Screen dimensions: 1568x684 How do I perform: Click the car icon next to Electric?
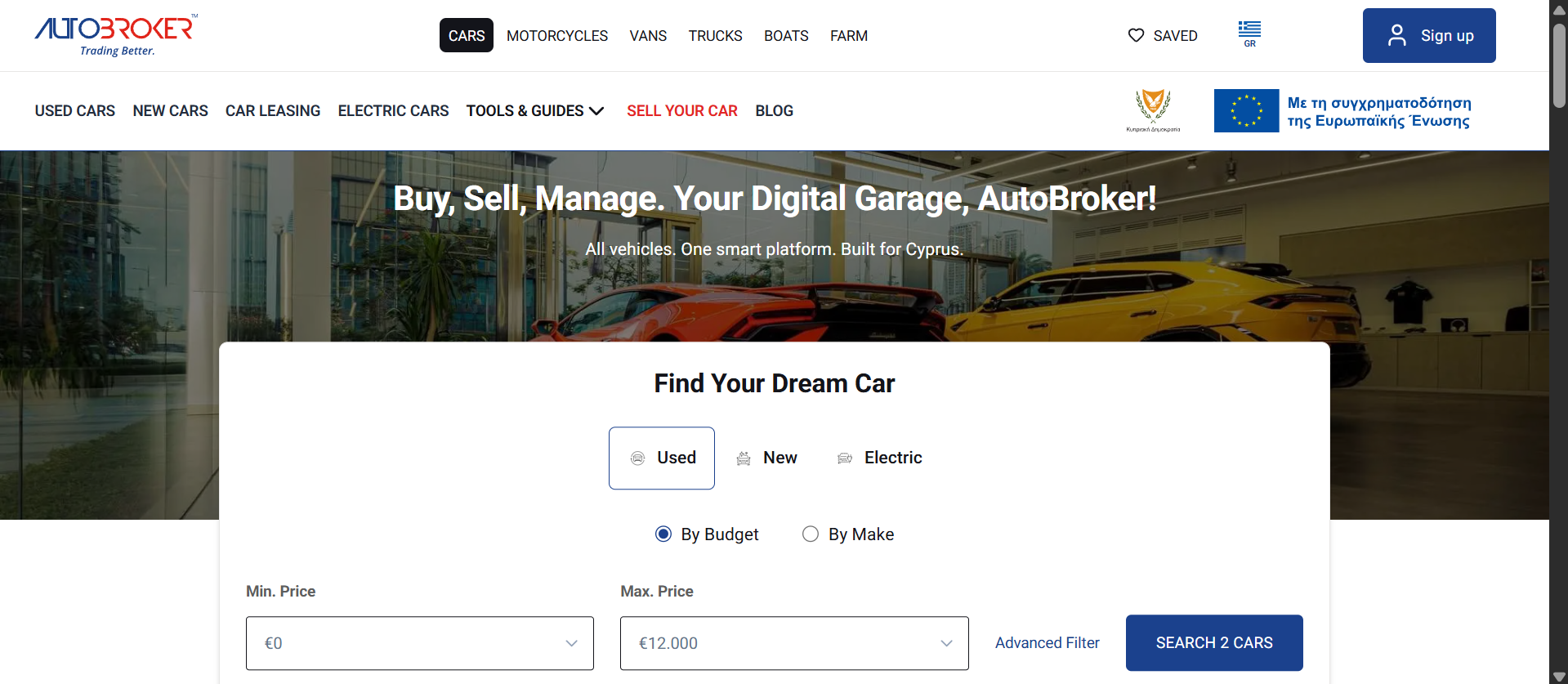point(845,458)
